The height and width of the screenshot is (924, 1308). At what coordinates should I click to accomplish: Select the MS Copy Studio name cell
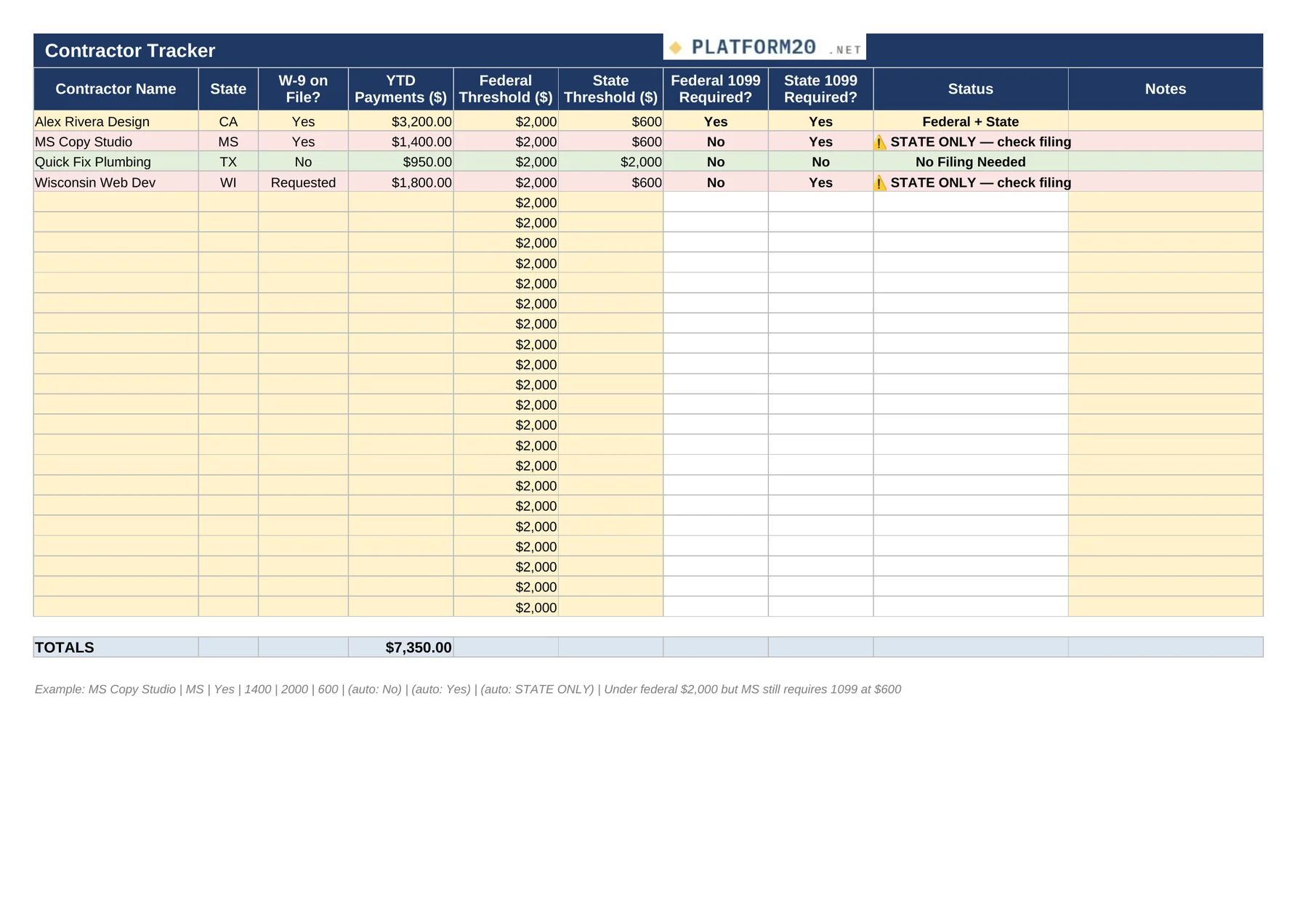pos(116,142)
